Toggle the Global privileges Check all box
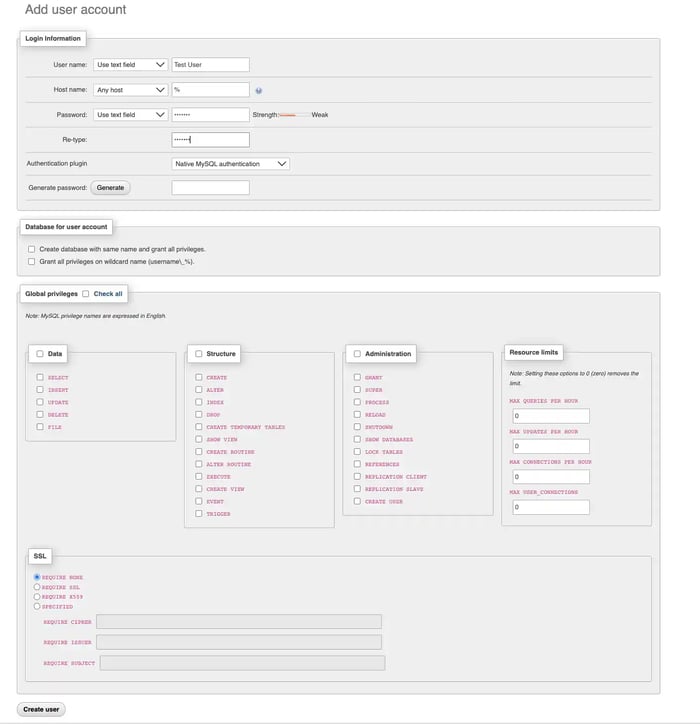This screenshot has height=724, width=700. coord(86,294)
